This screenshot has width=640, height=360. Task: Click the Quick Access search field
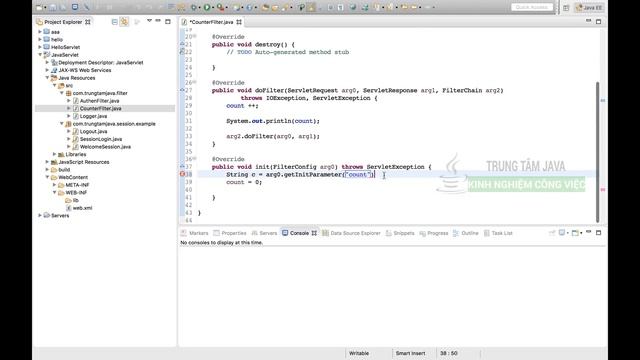tap(532, 7)
